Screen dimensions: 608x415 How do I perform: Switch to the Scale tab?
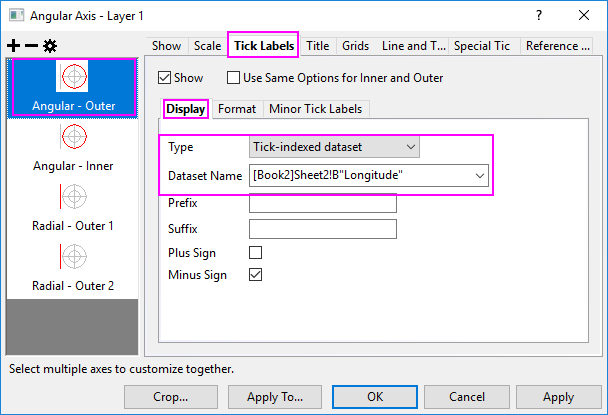point(208,46)
